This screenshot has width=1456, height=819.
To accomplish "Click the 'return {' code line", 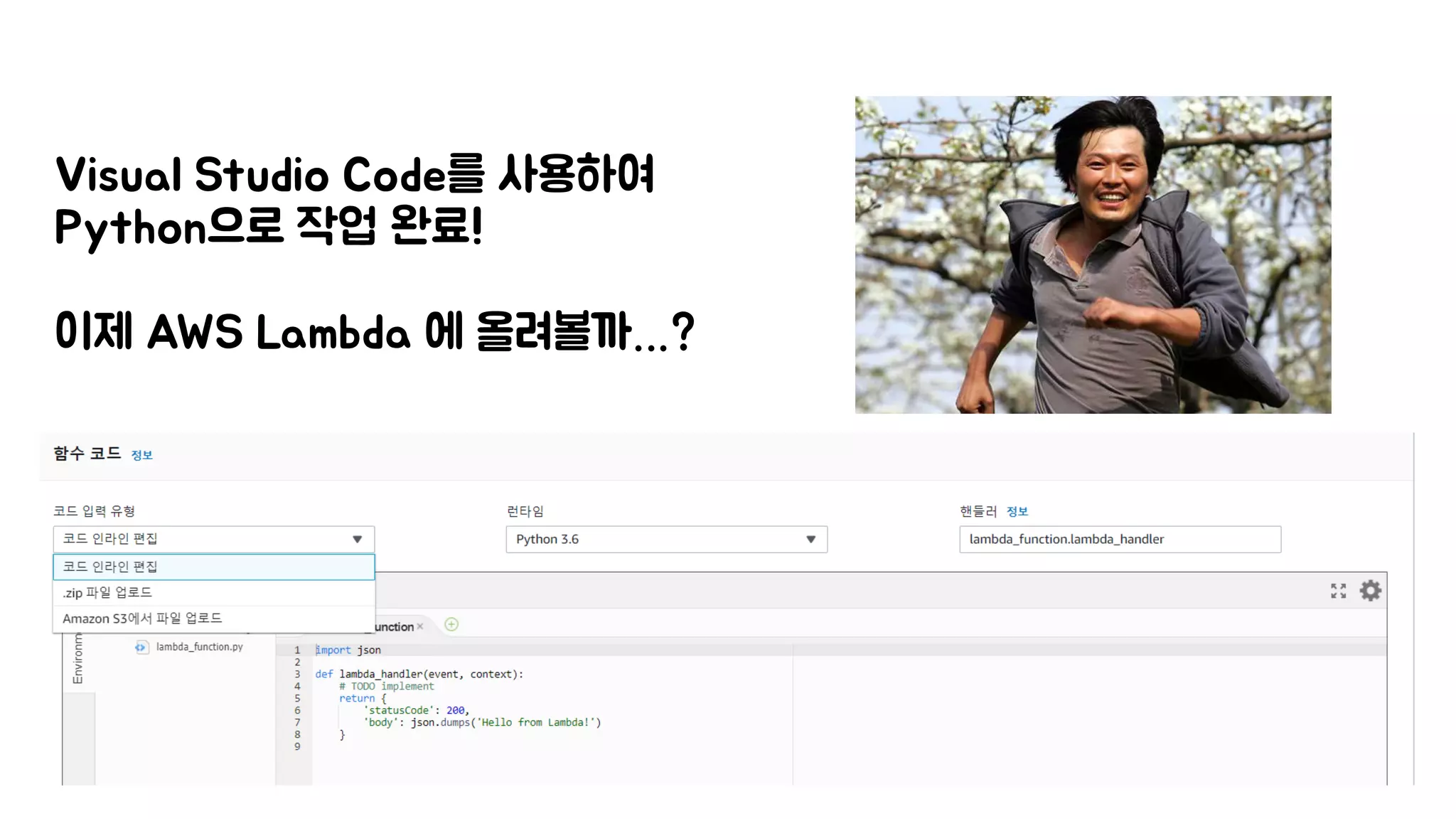I will 363,698.
